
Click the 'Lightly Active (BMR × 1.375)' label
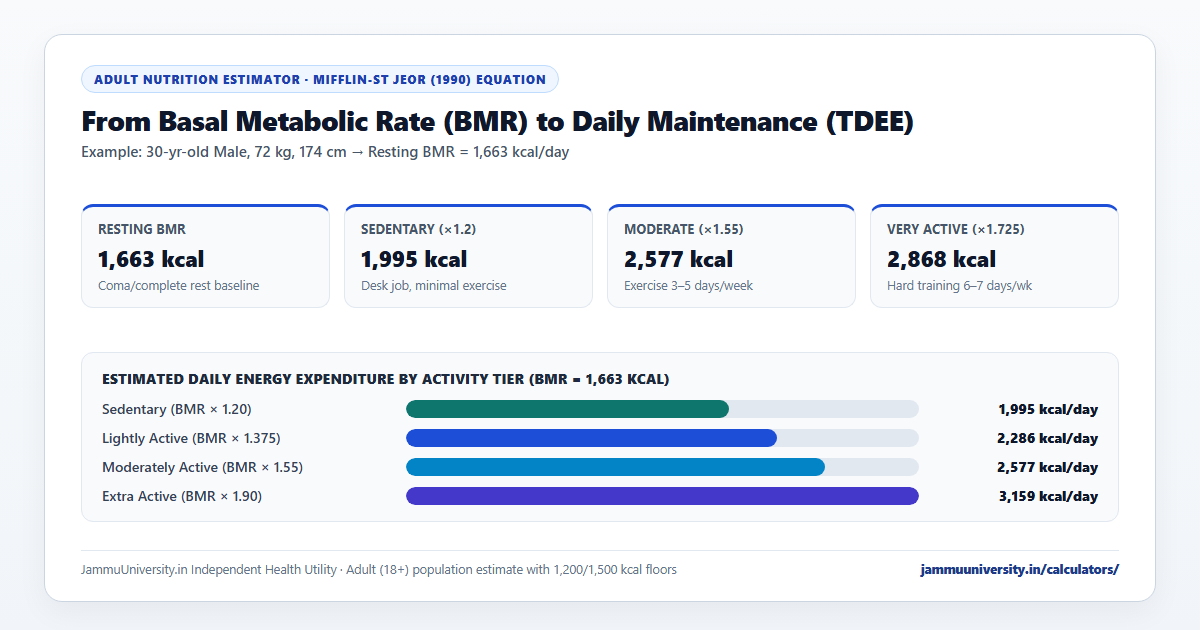pyautogui.click(x=191, y=438)
